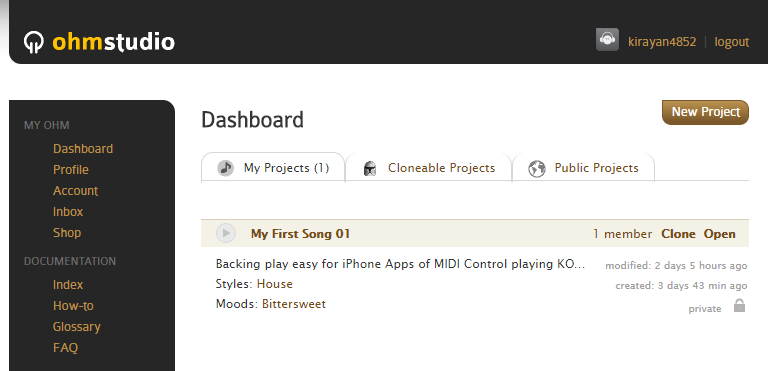Image resolution: width=768 pixels, height=371 pixels.
Task: Switch to the Public Projects tab
Action: pos(583,168)
